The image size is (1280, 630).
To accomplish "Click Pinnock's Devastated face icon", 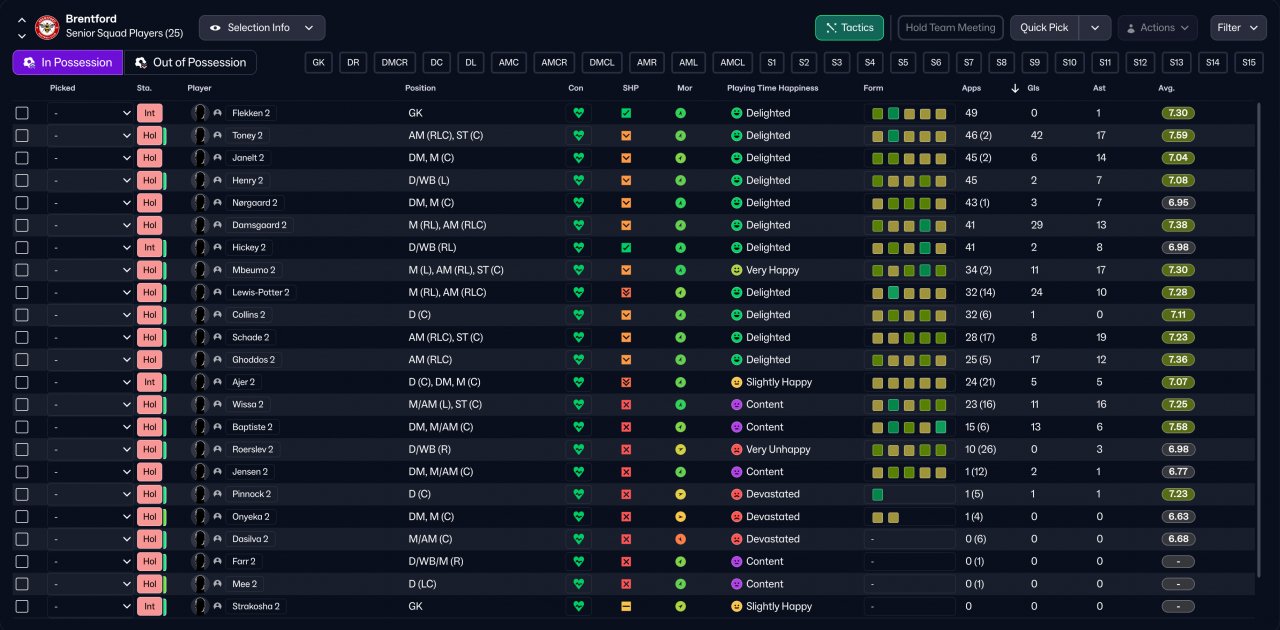I will pos(736,494).
